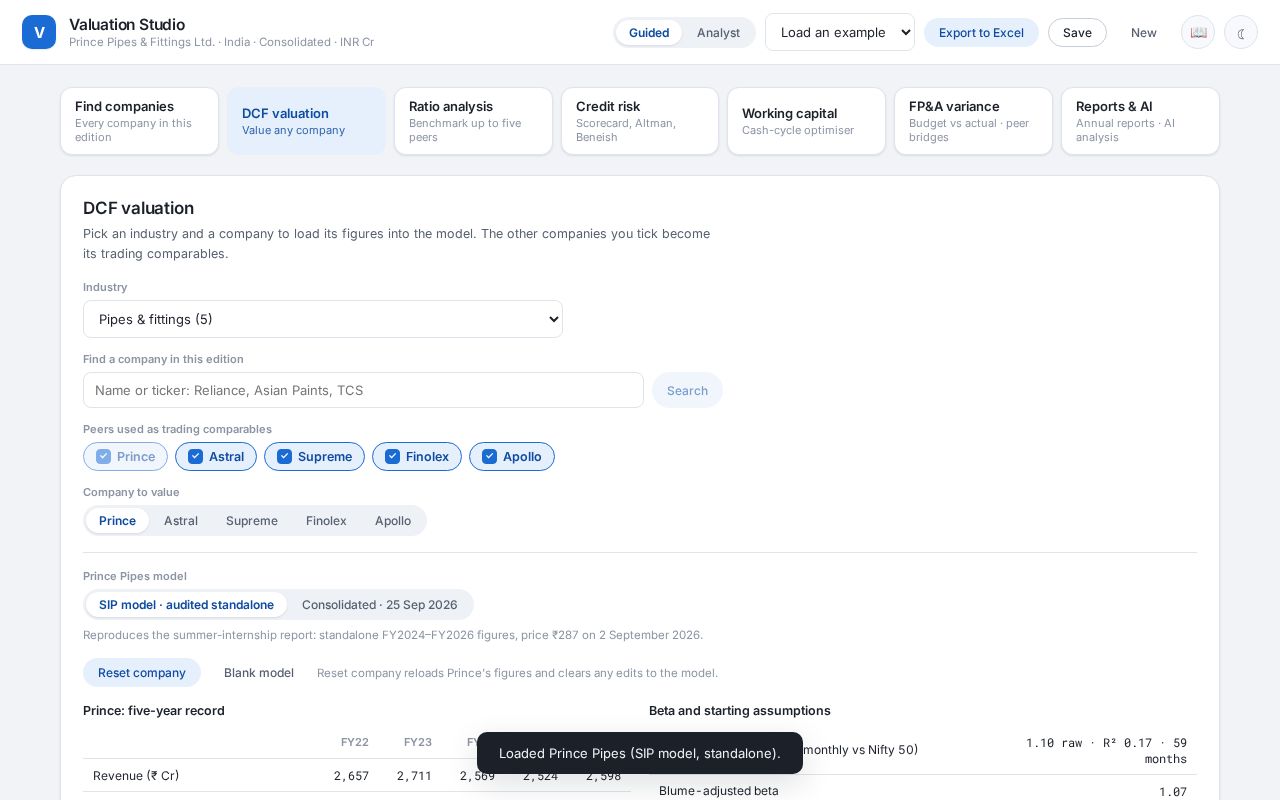Select Finolex as company to value

point(326,520)
